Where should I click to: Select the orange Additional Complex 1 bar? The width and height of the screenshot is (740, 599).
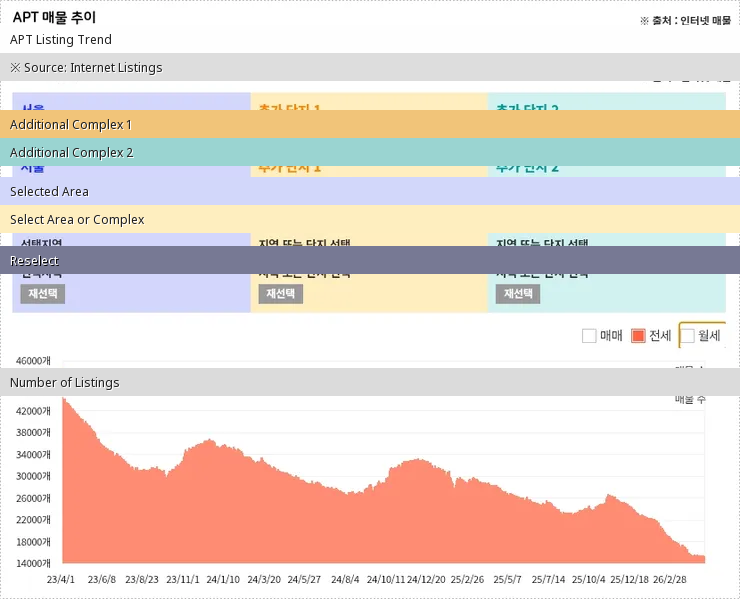point(370,124)
